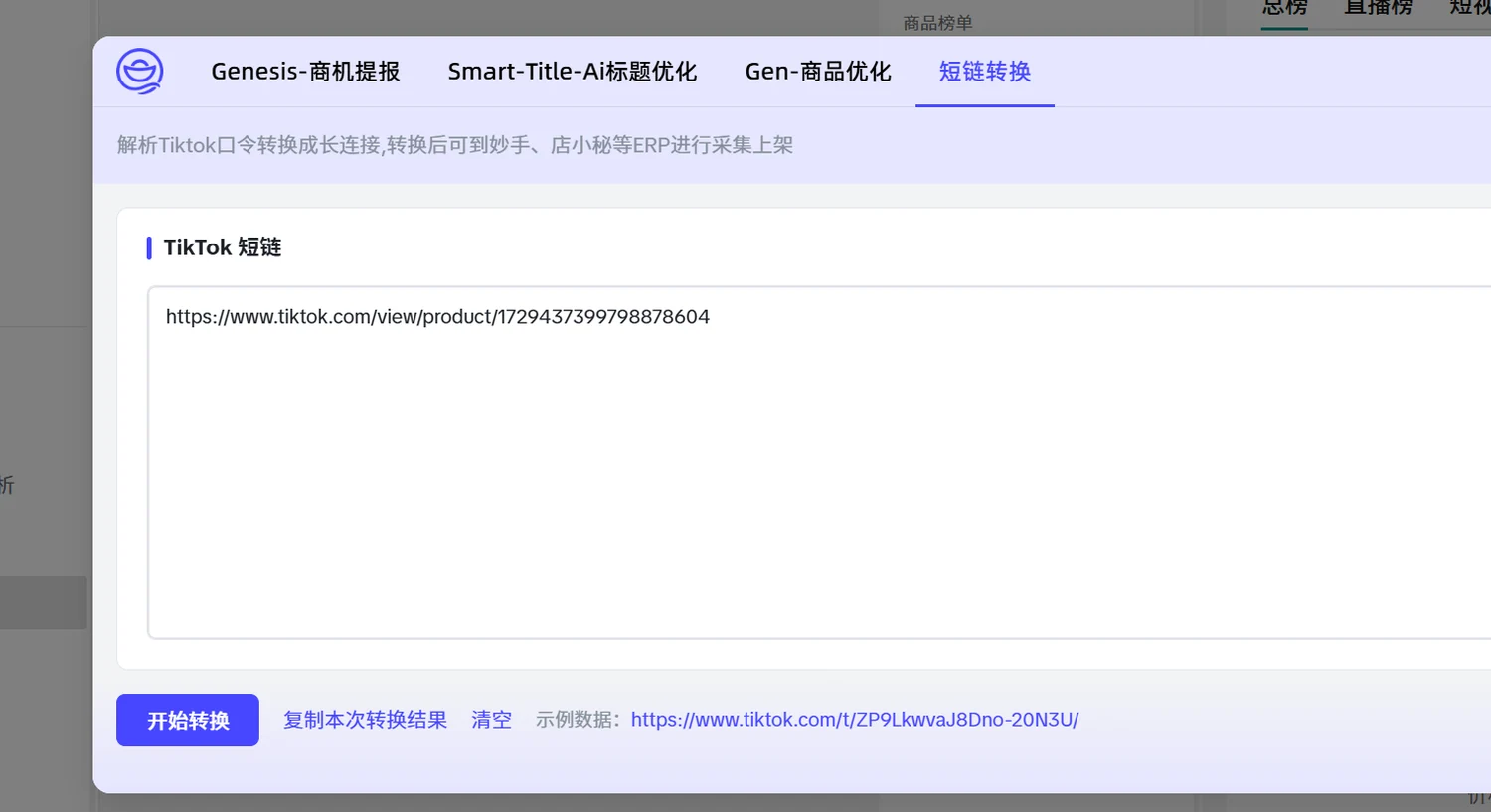Select 直播榜 tab in background page
The width and height of the screenshot is (1491, 812).
[x=1379, y=8]
